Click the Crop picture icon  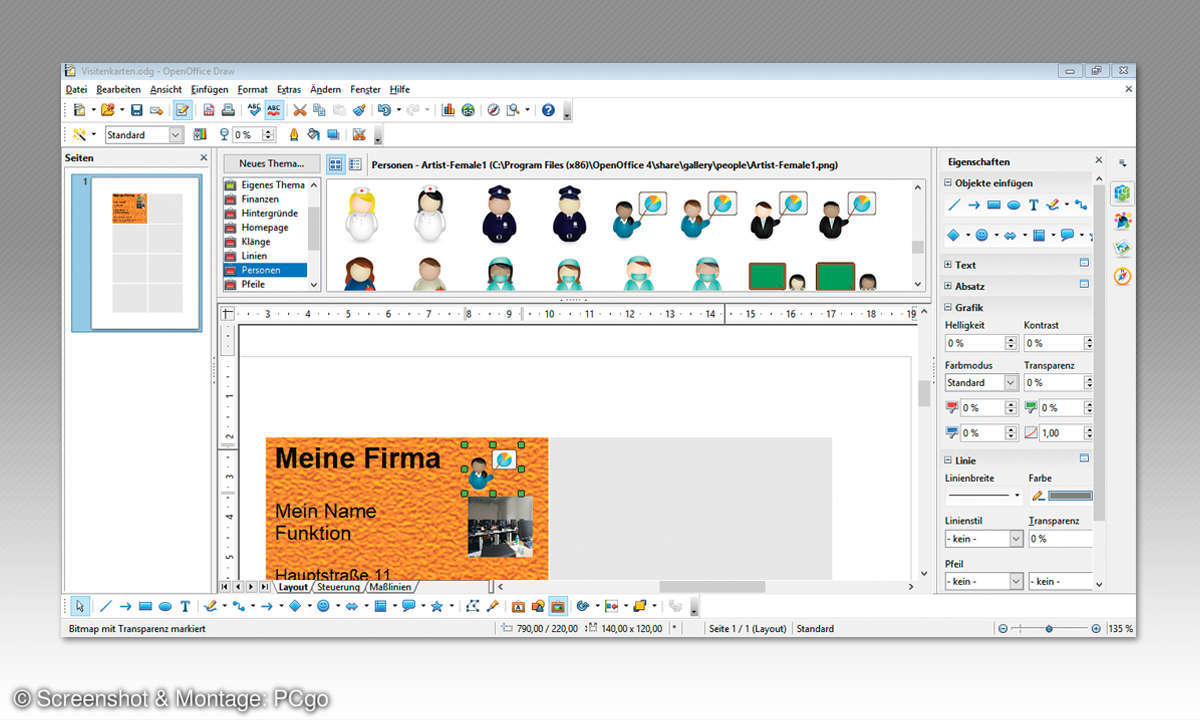pos(359,134)
